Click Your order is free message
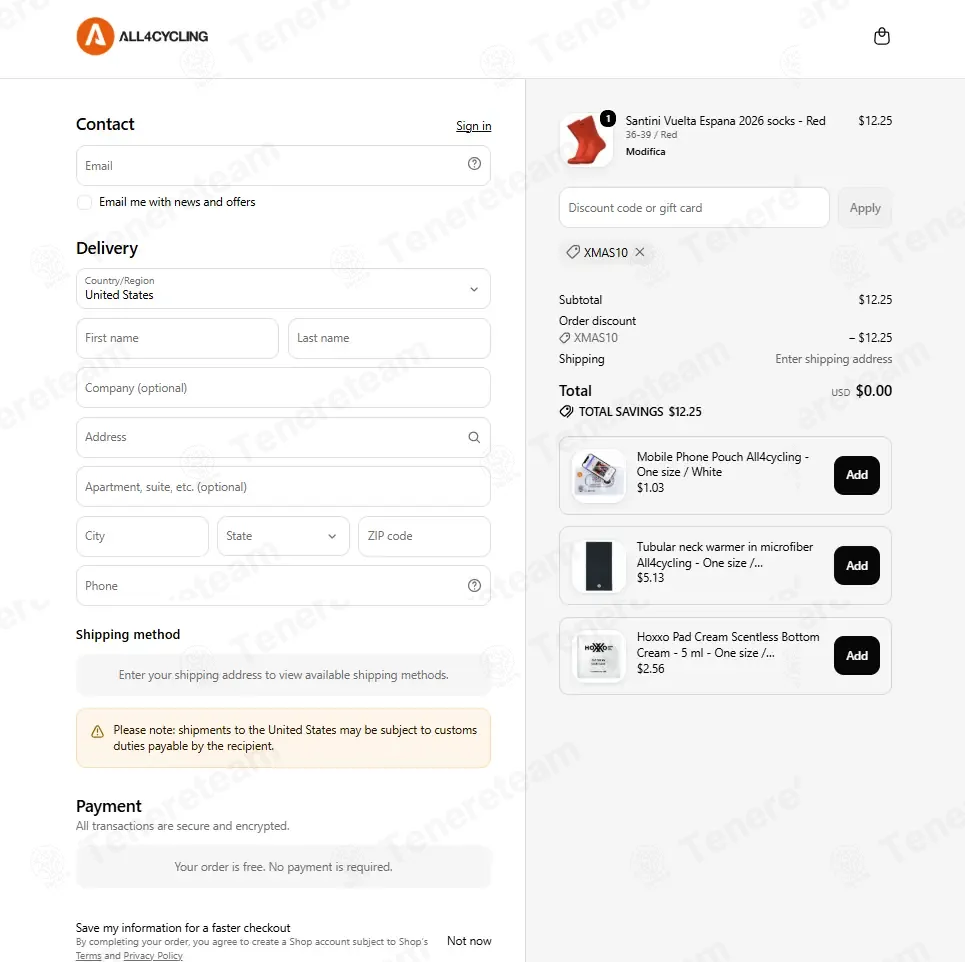The width and height of the screenshot is (965, 962). (283, 867)
